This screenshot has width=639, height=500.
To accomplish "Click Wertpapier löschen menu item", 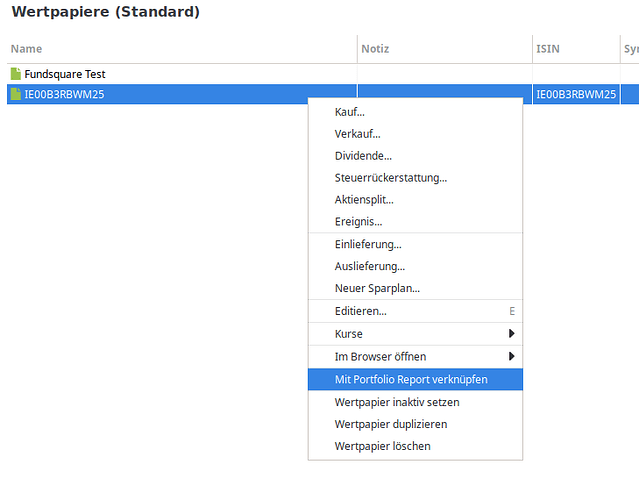I will [x=382, y=446].
